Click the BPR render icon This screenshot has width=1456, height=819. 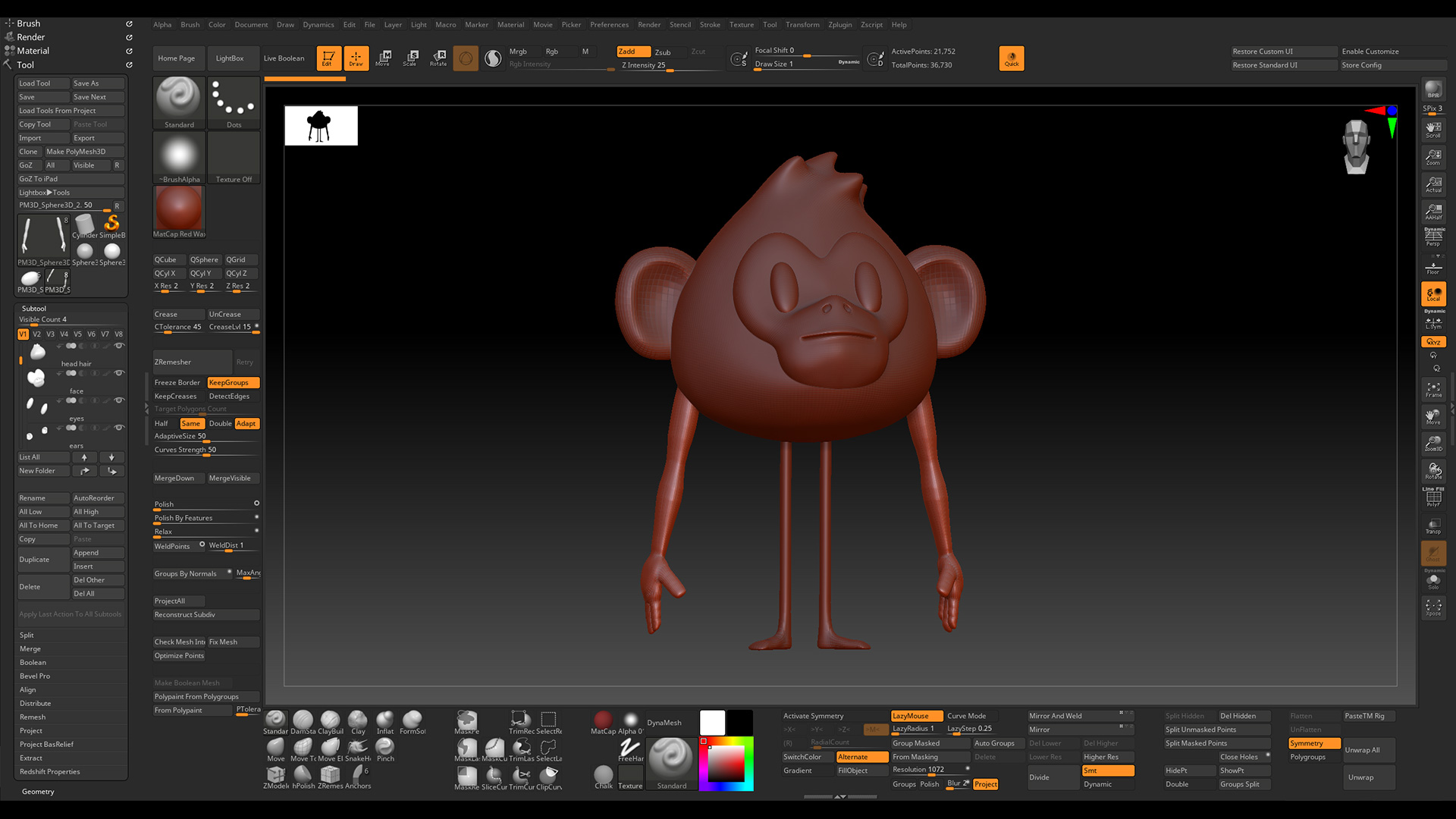[1432, 89]
